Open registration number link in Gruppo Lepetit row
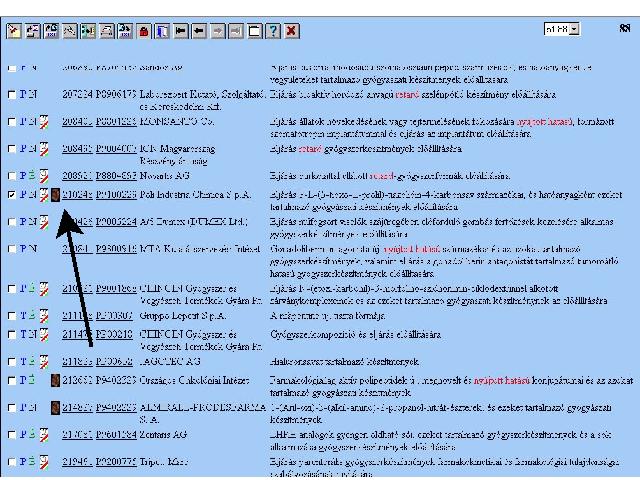This screenshot has width=640, height=480. click(77, 316)
